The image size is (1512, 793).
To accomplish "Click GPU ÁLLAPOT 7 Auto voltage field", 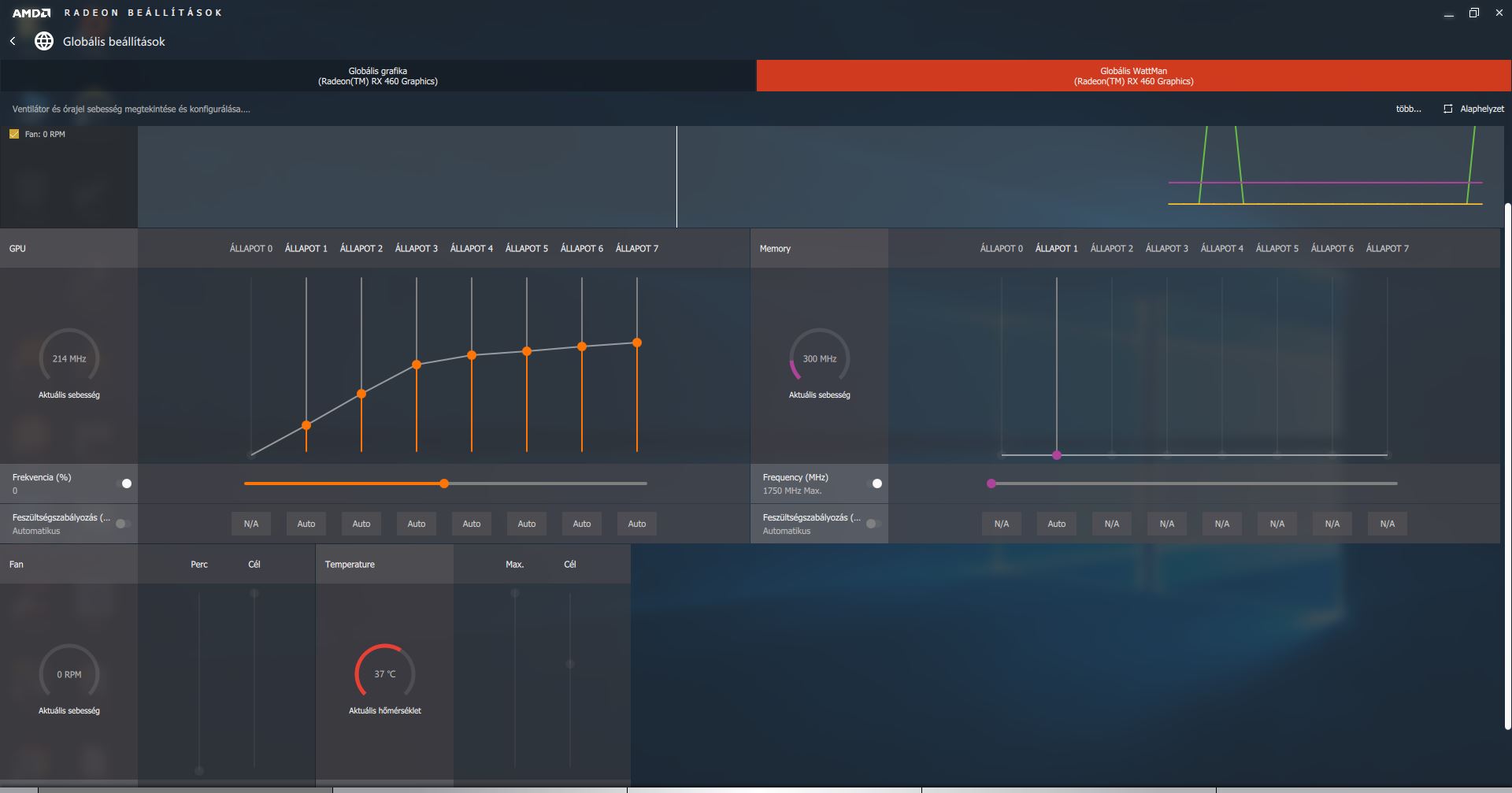I will point(637,524).
